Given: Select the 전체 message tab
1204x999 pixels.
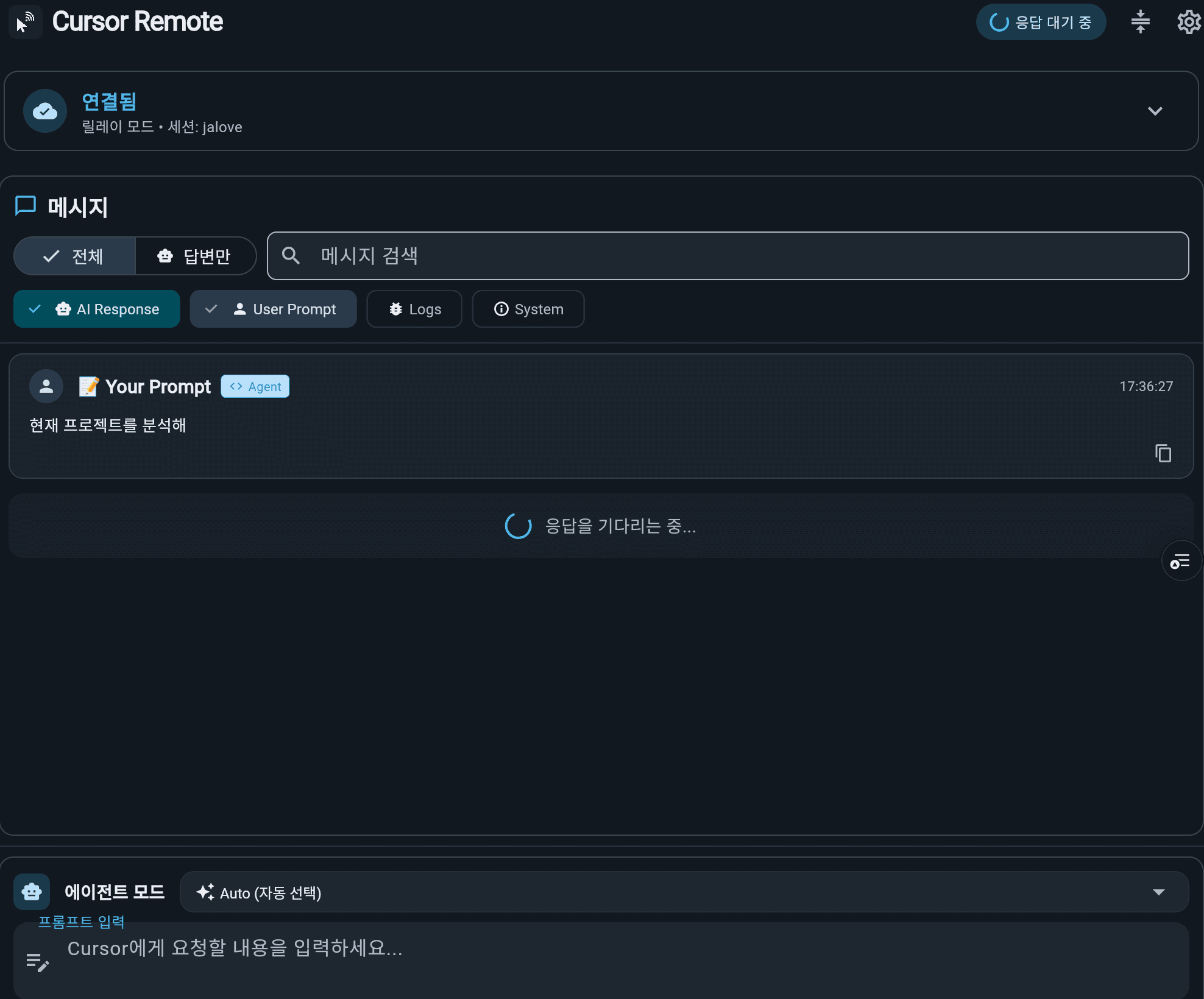Looking at the screenshot, I should (x=74, y=256).
